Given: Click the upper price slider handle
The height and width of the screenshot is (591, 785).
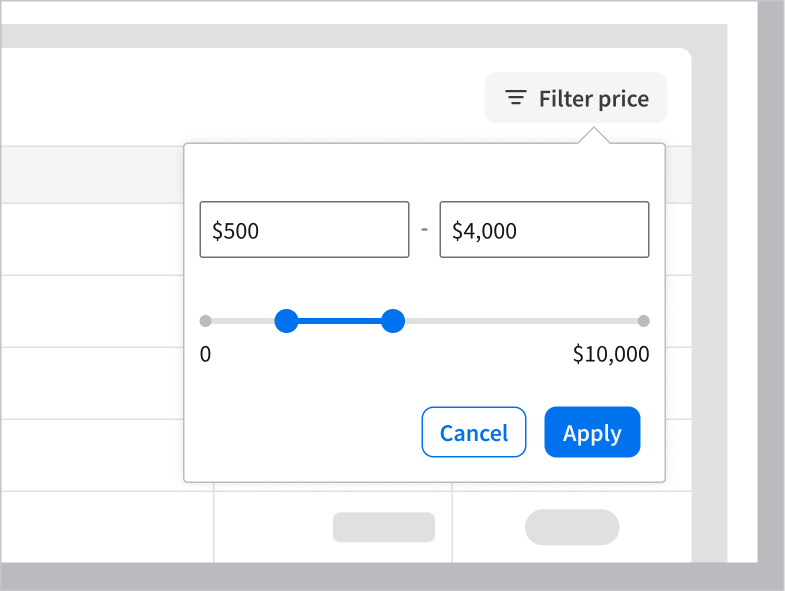Looking at the screenshot, I should pyautogui.click(x=393, y=321).
